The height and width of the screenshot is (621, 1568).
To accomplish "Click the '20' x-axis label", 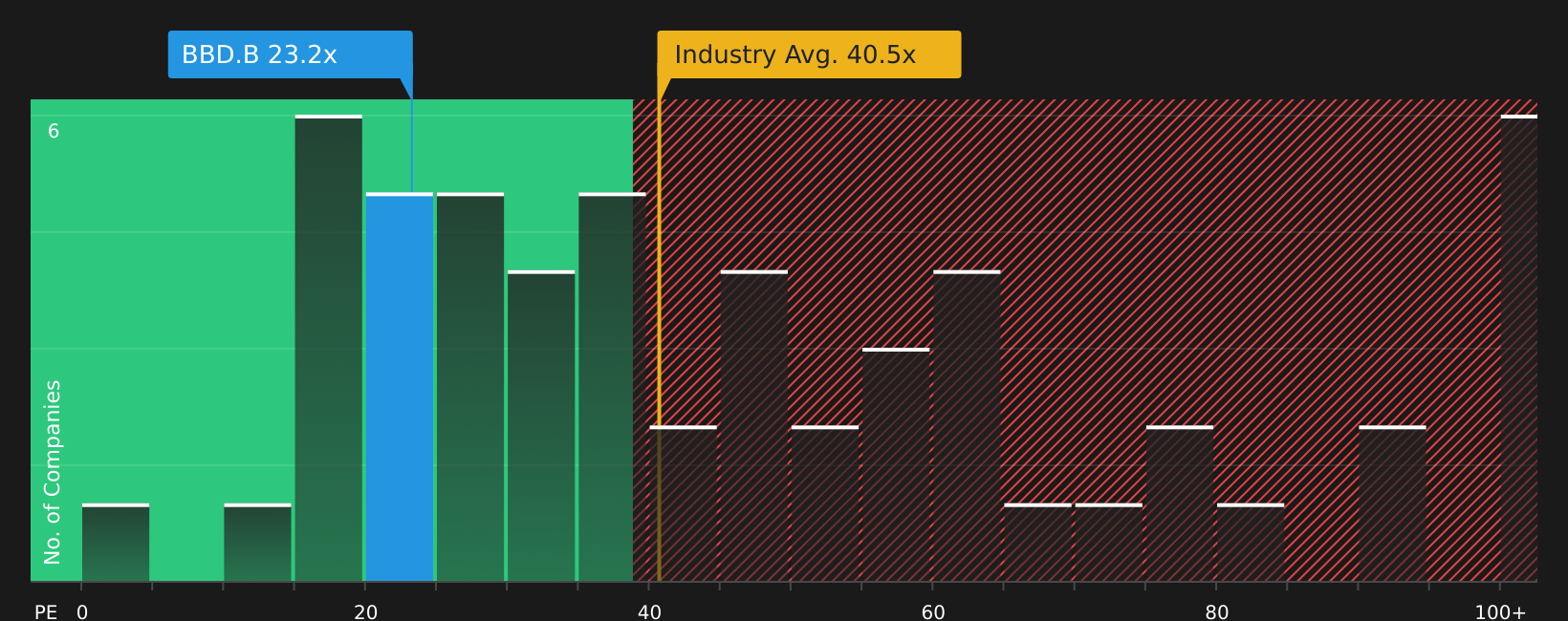I will pyautogui.click(x=365, y=612).
